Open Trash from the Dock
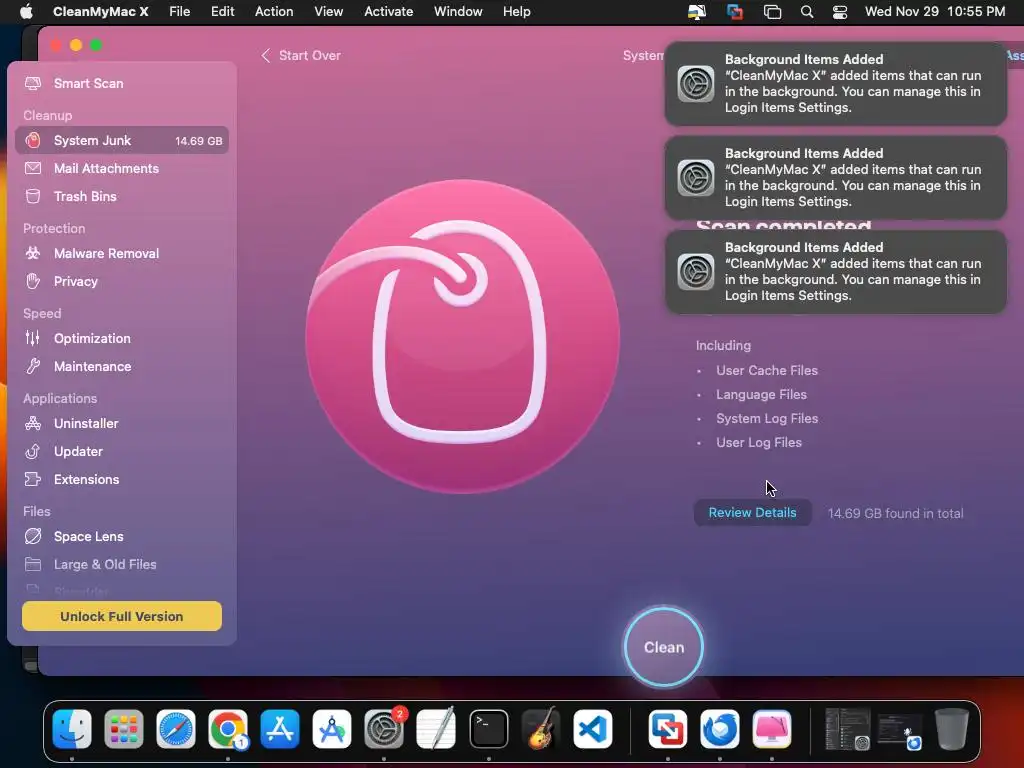The width and height of the screenshot is (1024, 768). point(952,729)
